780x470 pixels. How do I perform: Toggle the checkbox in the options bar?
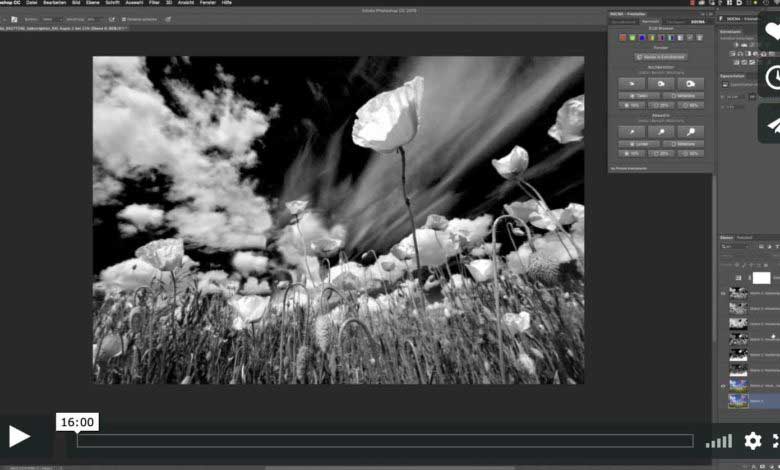point(124,19)
